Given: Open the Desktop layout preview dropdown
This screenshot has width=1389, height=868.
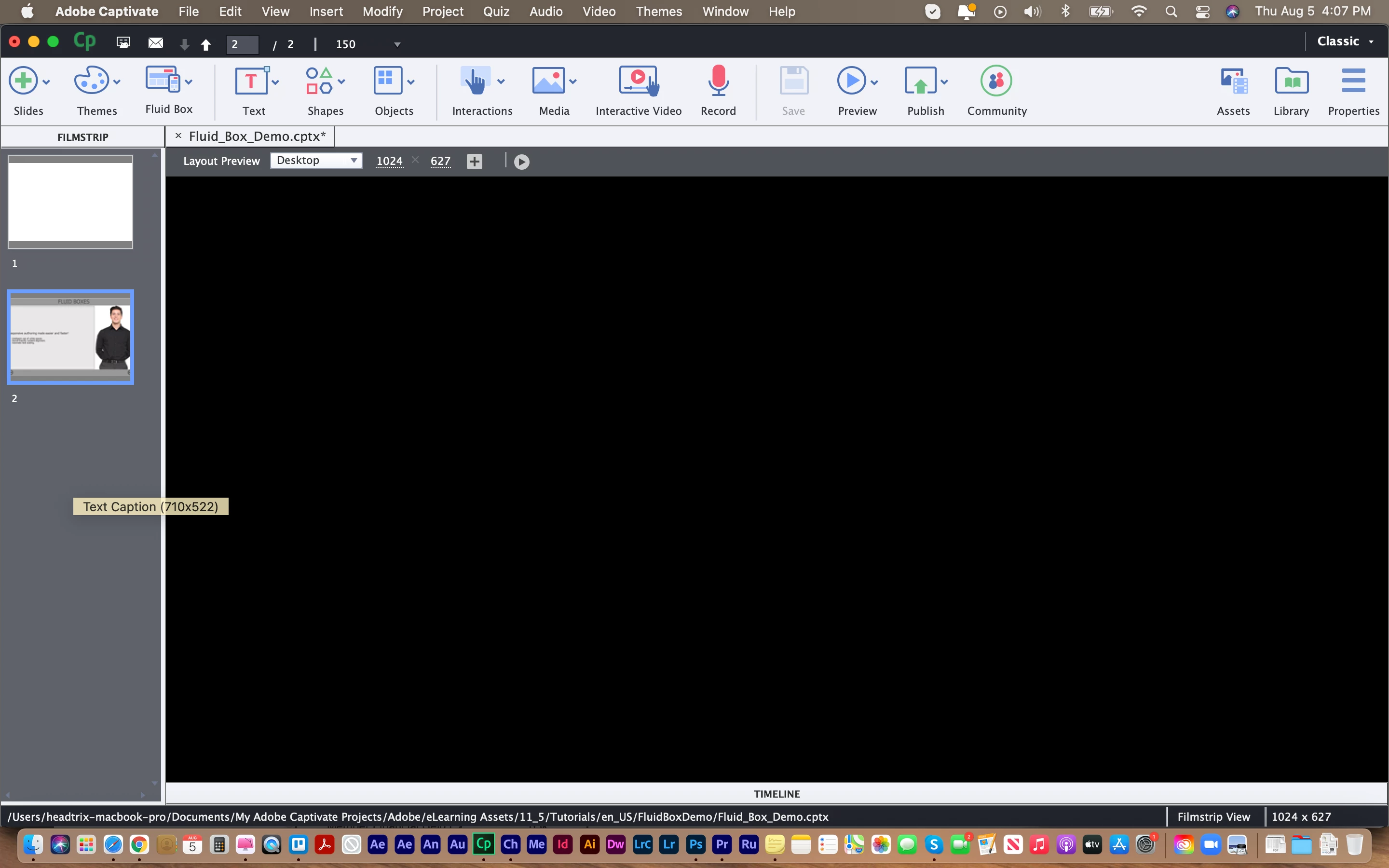Looking at the screenshot, I should (316, 161).
